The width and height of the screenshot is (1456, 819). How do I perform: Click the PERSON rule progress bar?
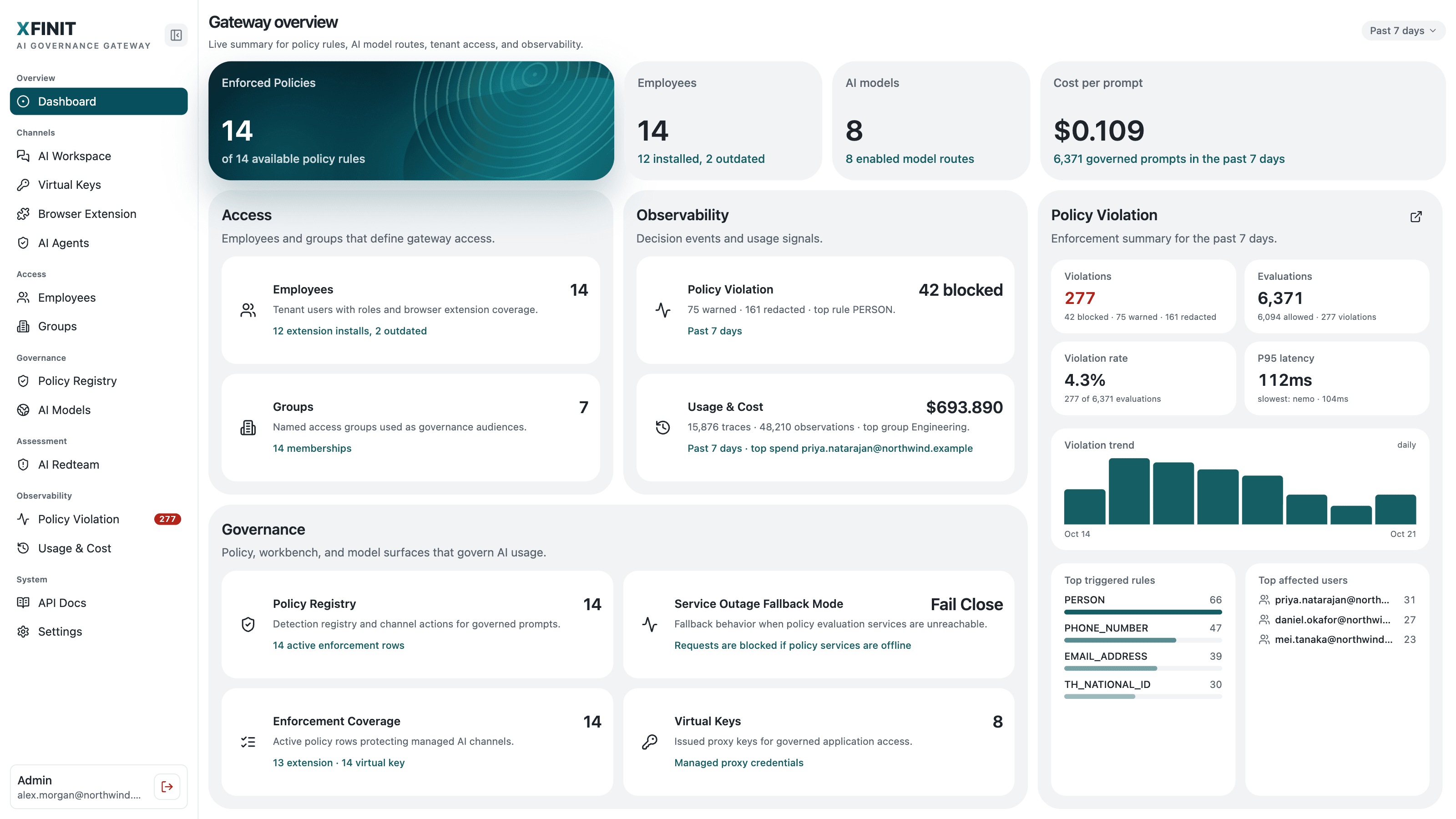pos(1143,612)
